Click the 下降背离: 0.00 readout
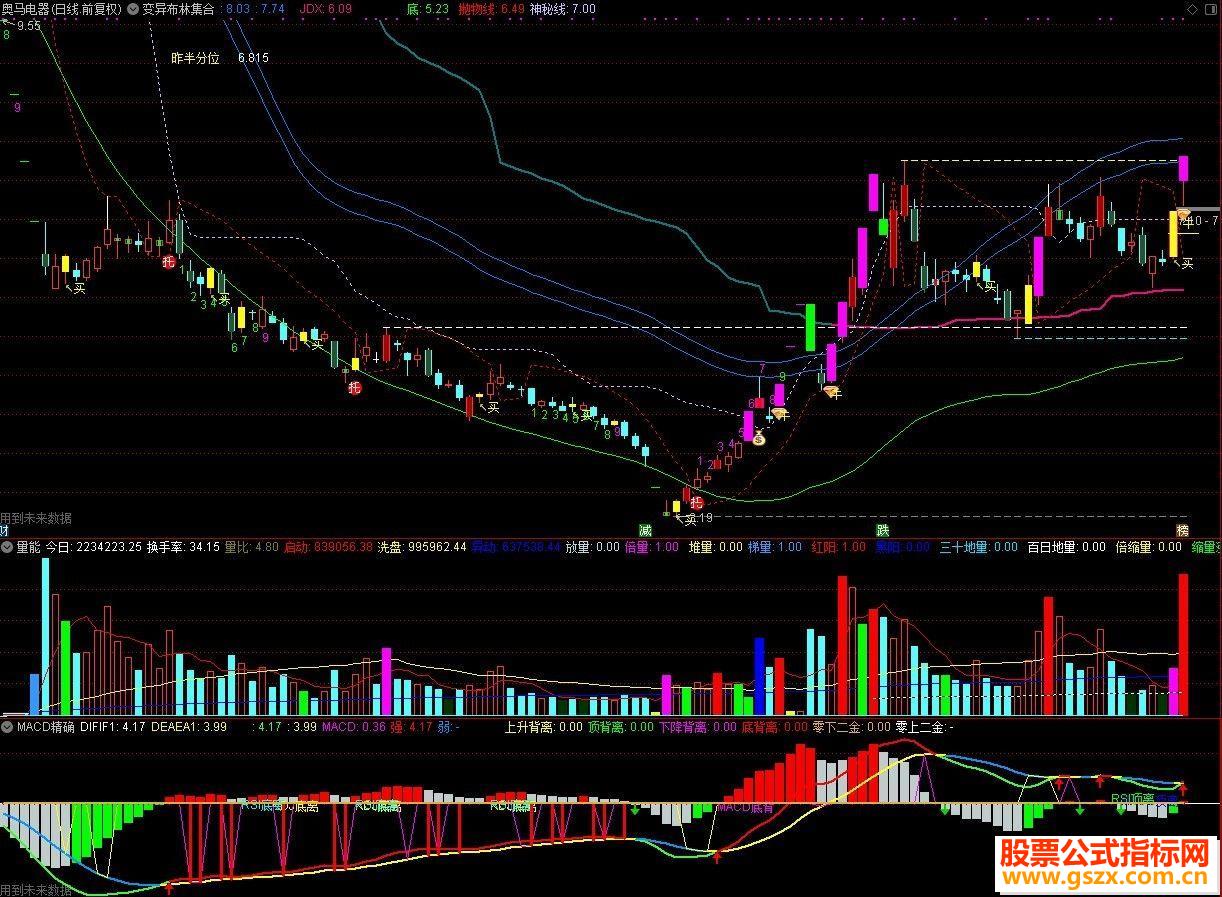 coord(697,727)
